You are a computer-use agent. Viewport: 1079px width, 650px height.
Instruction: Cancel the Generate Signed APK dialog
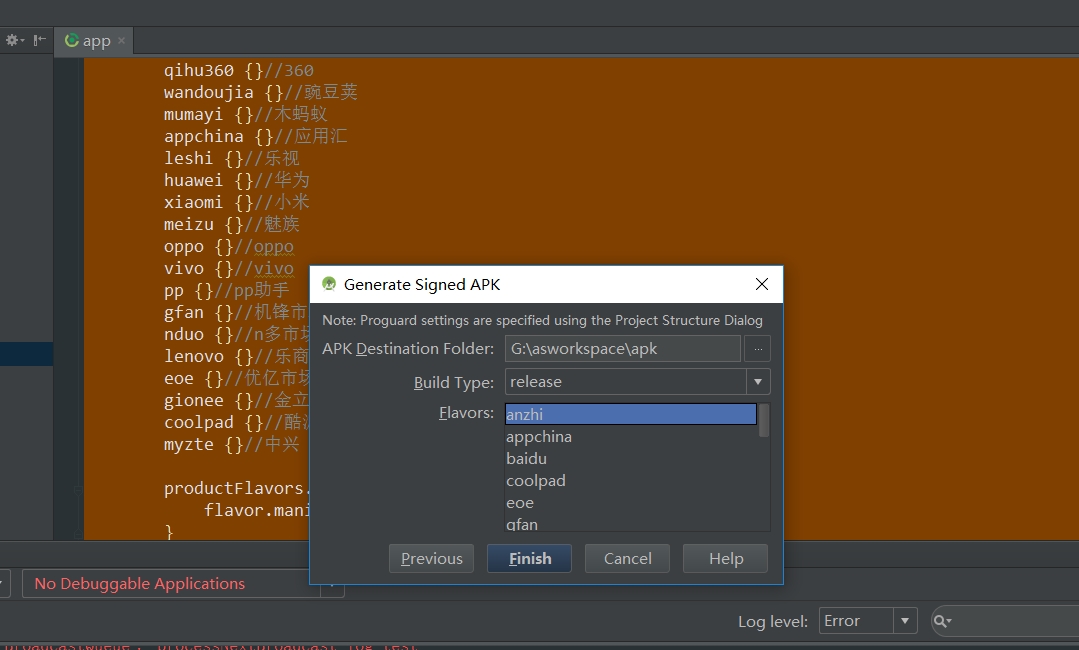(628, 559)
